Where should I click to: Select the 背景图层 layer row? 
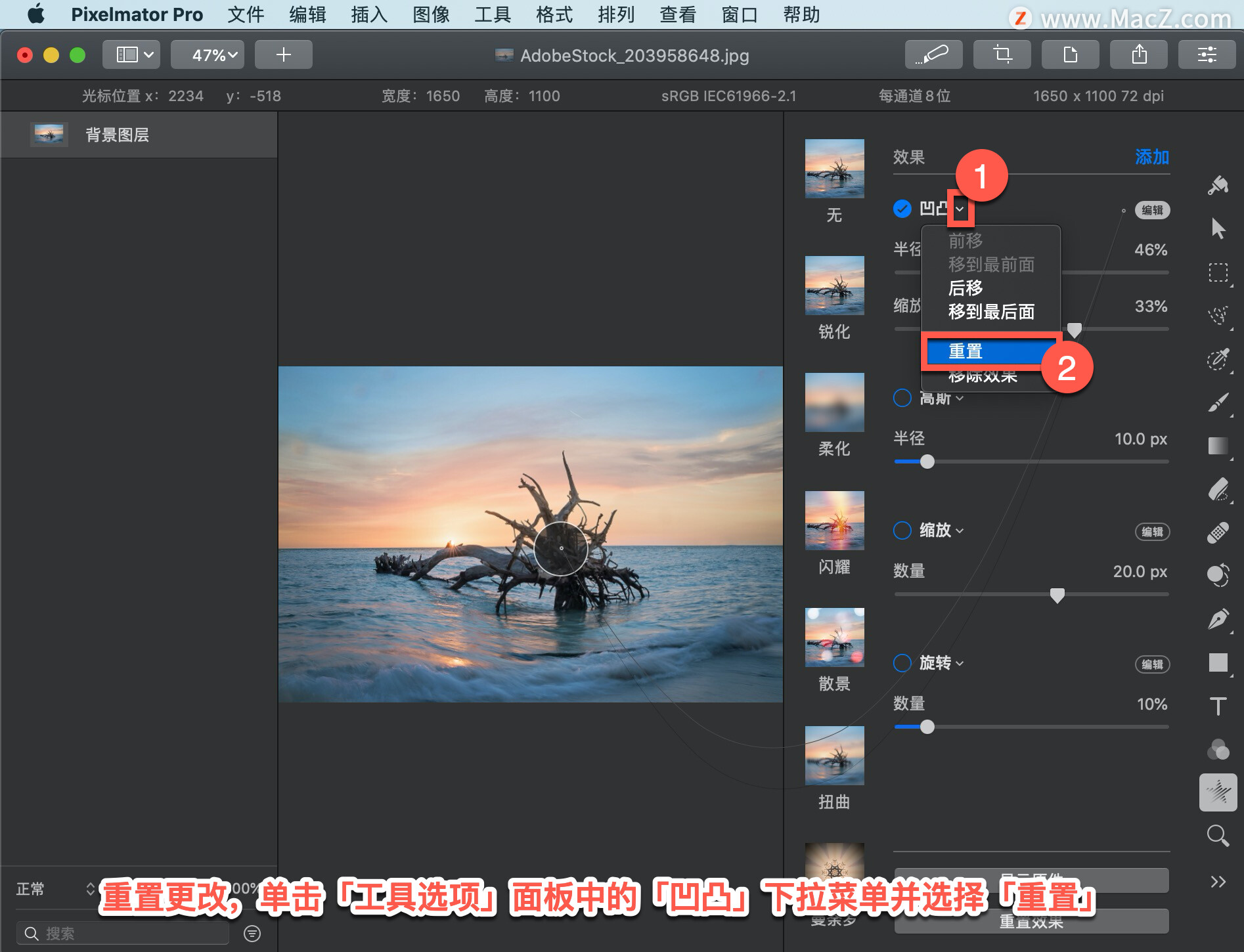139,135
